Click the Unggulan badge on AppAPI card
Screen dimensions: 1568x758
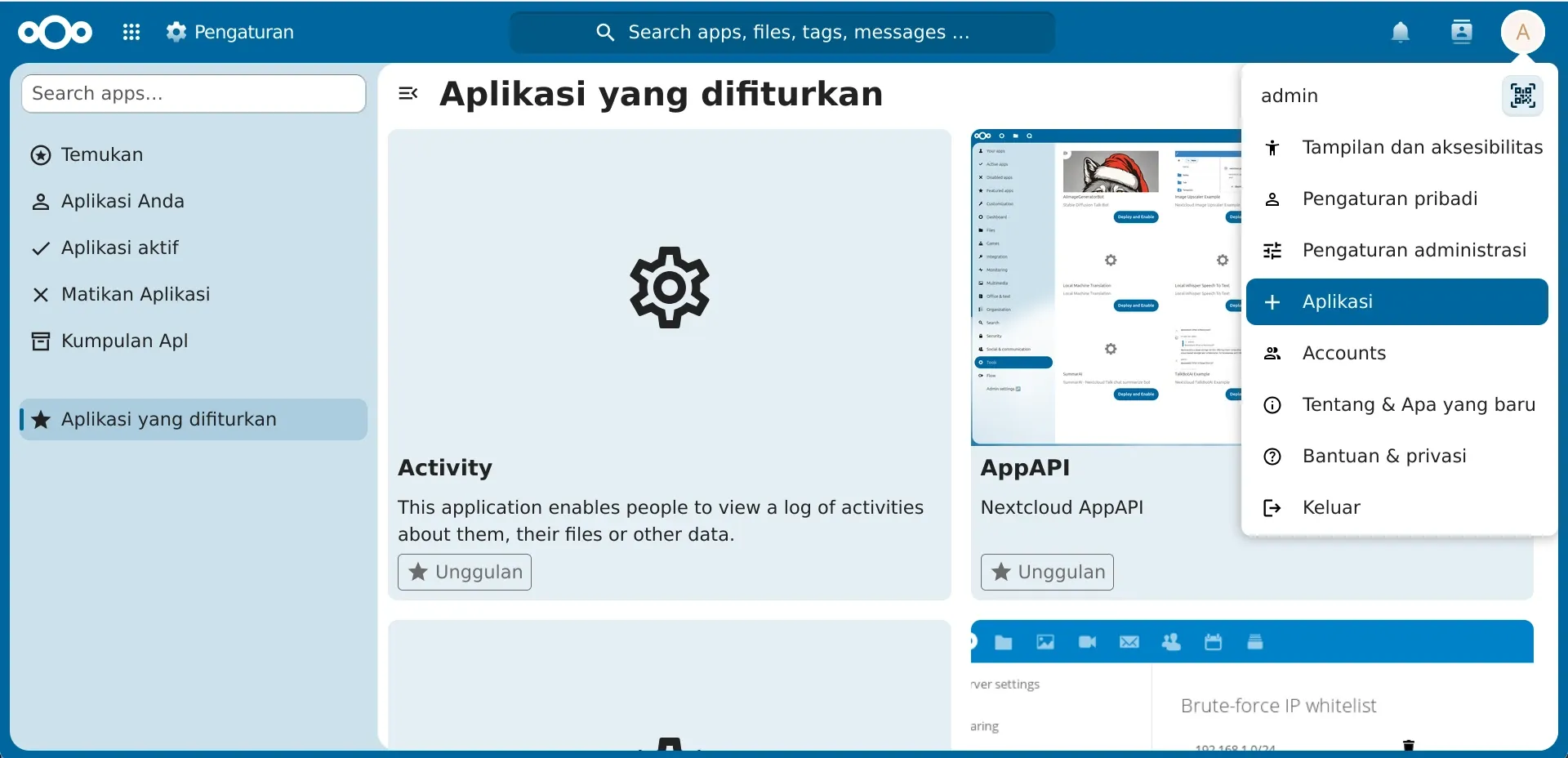click(1047, 572)
